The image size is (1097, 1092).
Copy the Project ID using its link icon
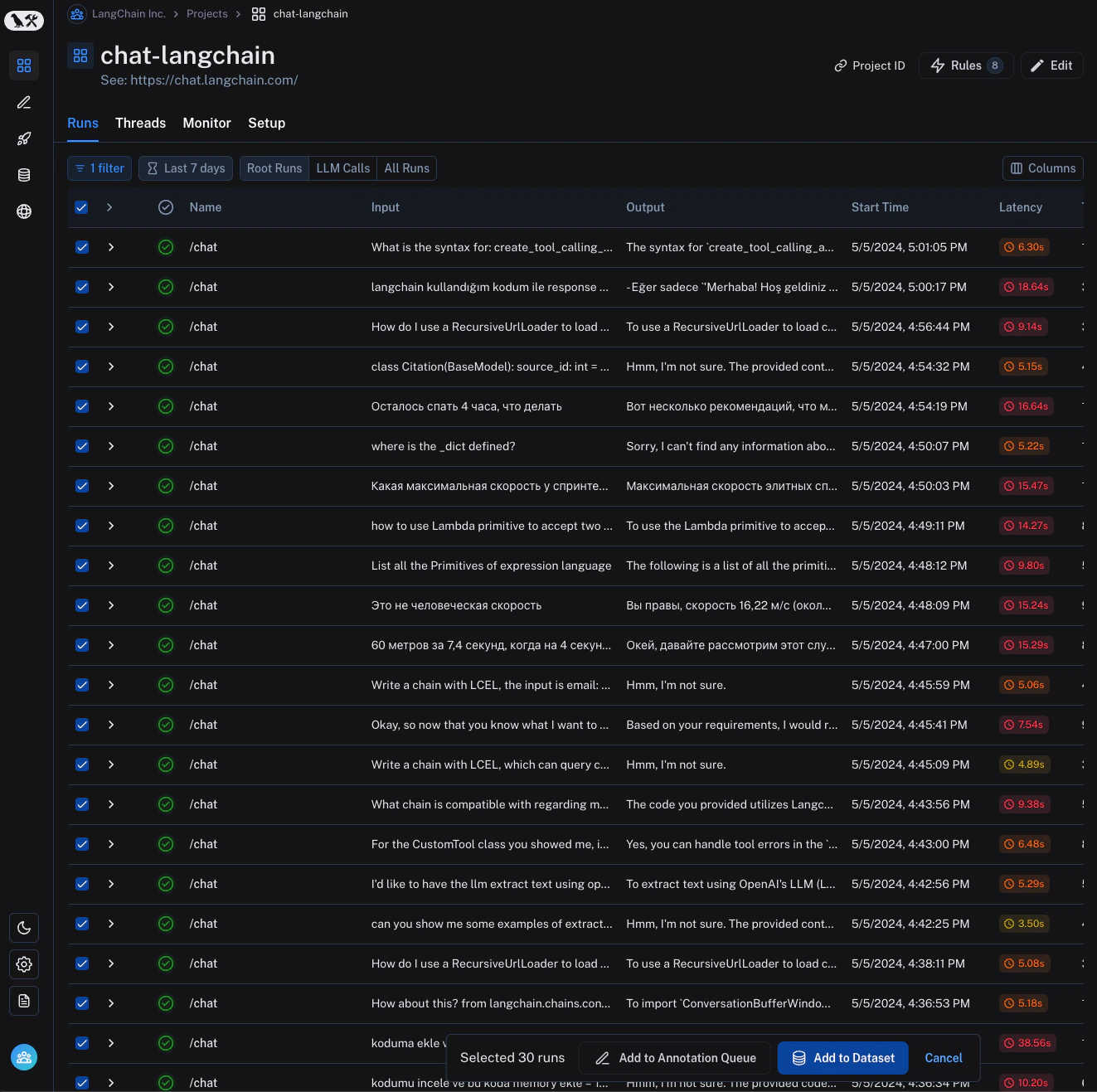pyautogui.click(x=841, y=66)
